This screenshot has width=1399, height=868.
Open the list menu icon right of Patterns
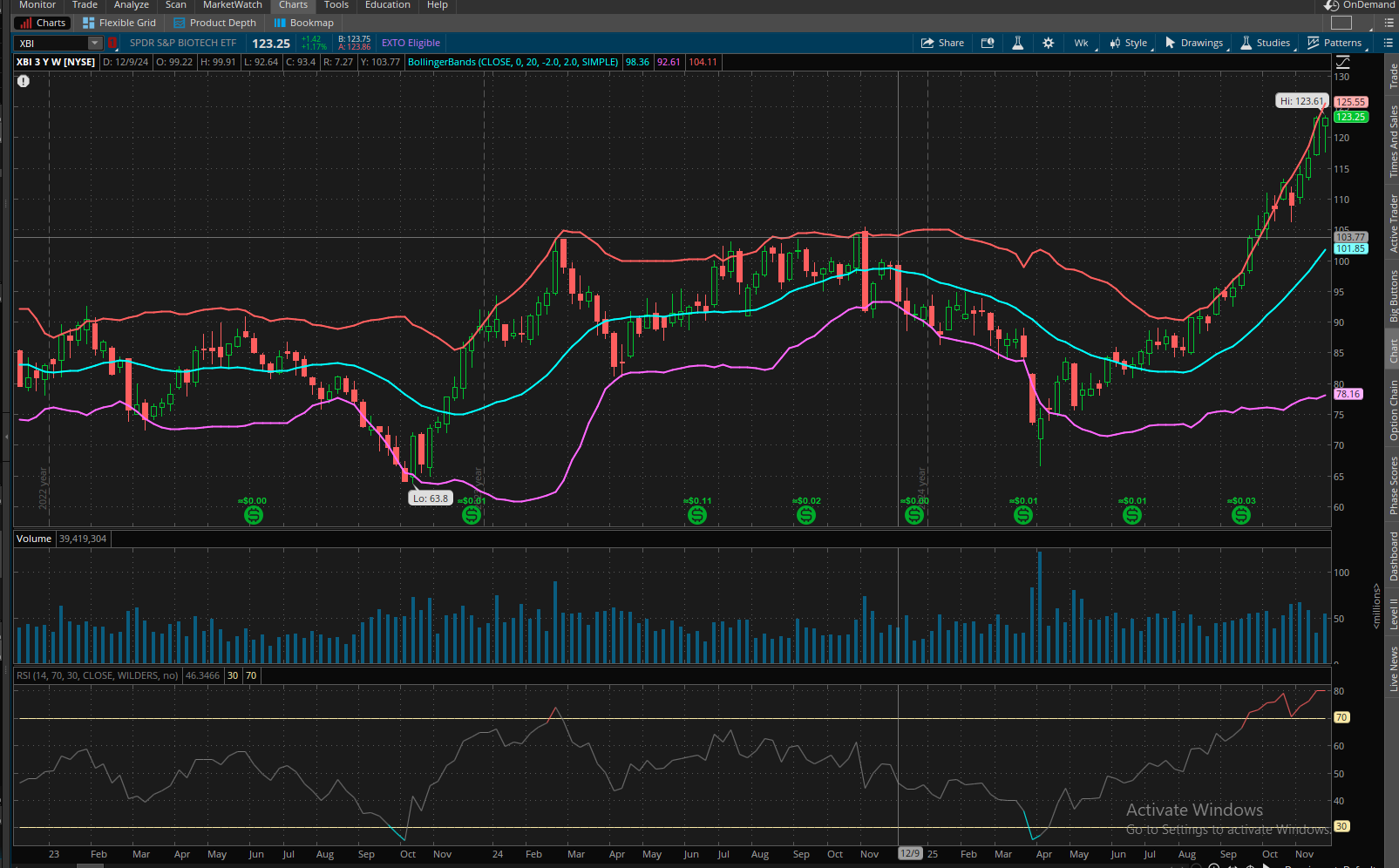1389,43
